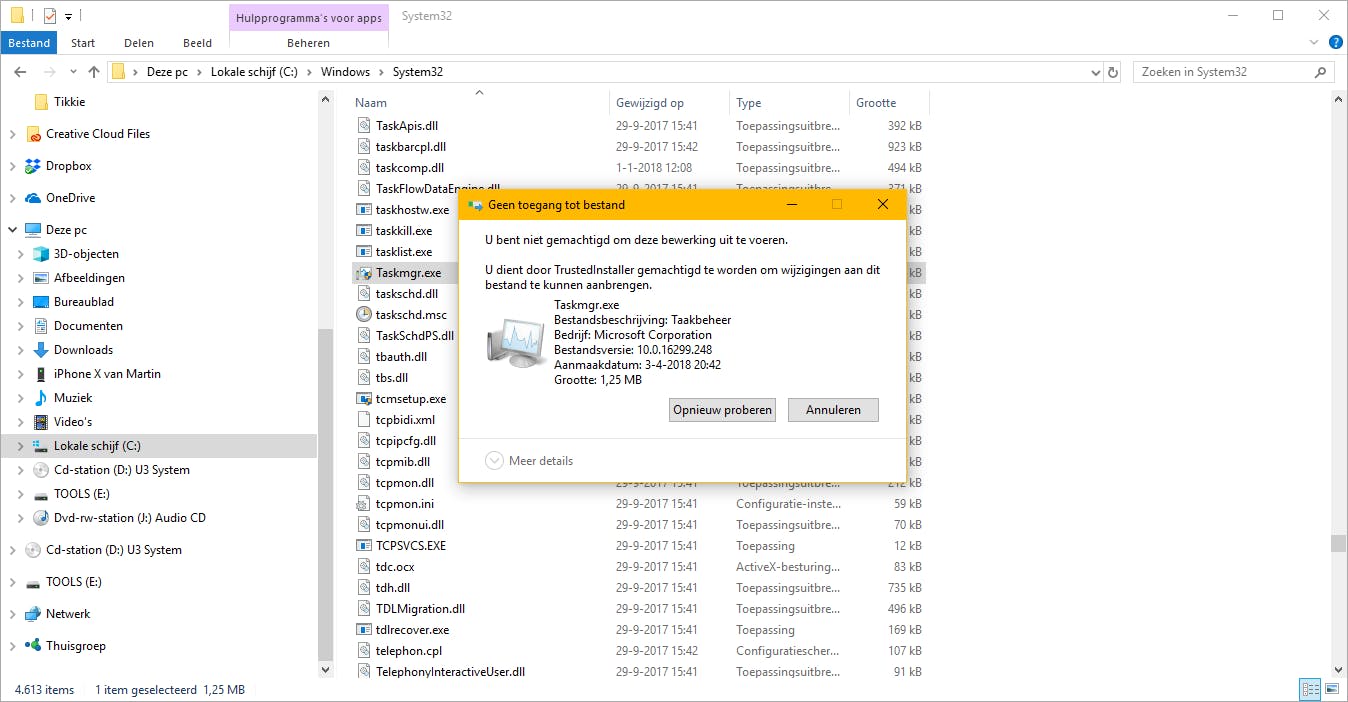Close the Geen toegang tot bestand dialog
The width and height of the screenshot is (1348, 702).
point(882,205)
